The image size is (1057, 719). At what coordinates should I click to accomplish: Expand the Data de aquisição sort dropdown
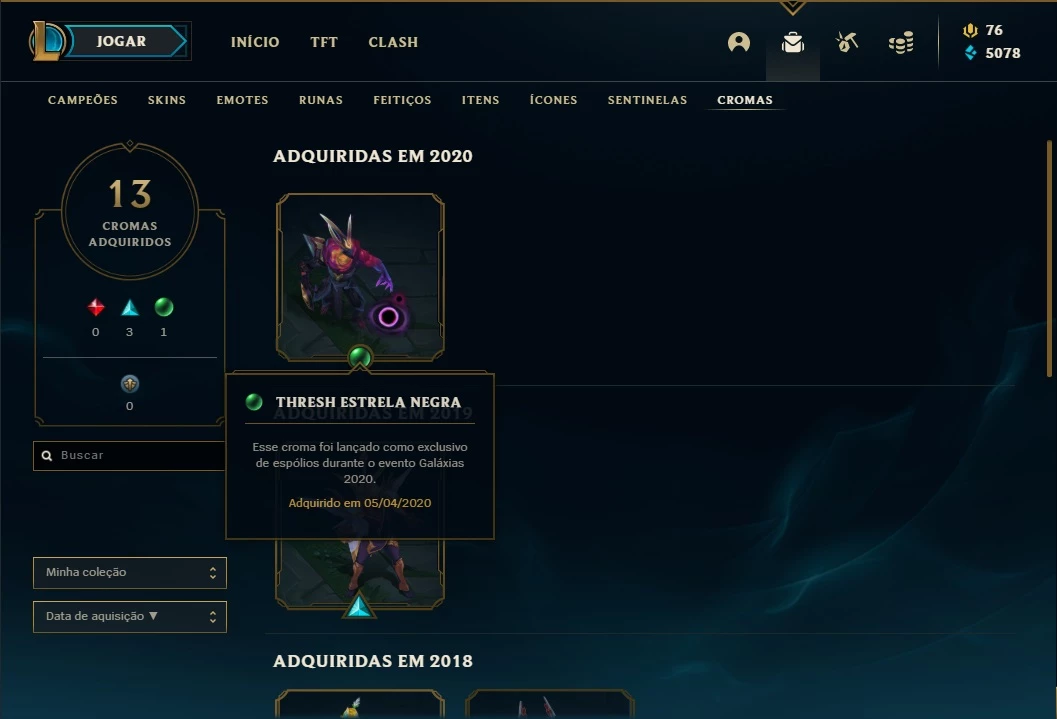[130, 617]
